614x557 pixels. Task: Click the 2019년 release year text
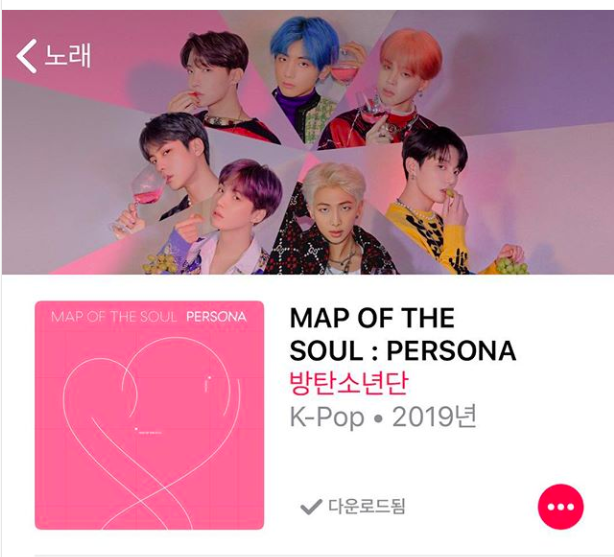(434, 417)
